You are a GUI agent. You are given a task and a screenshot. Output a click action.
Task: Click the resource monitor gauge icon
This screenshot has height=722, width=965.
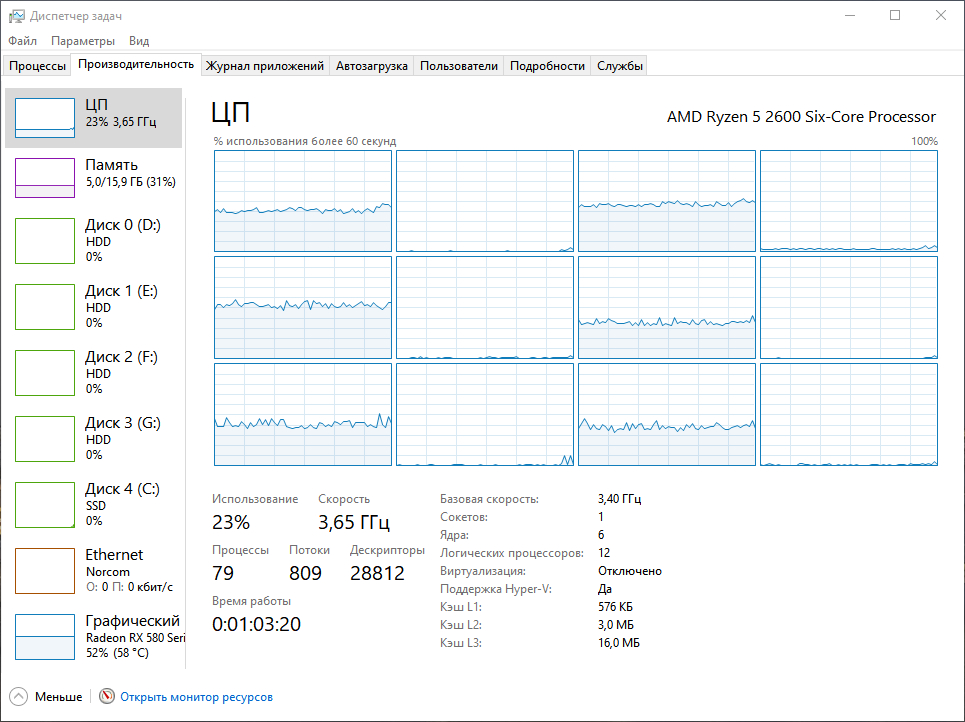point(106,697)
